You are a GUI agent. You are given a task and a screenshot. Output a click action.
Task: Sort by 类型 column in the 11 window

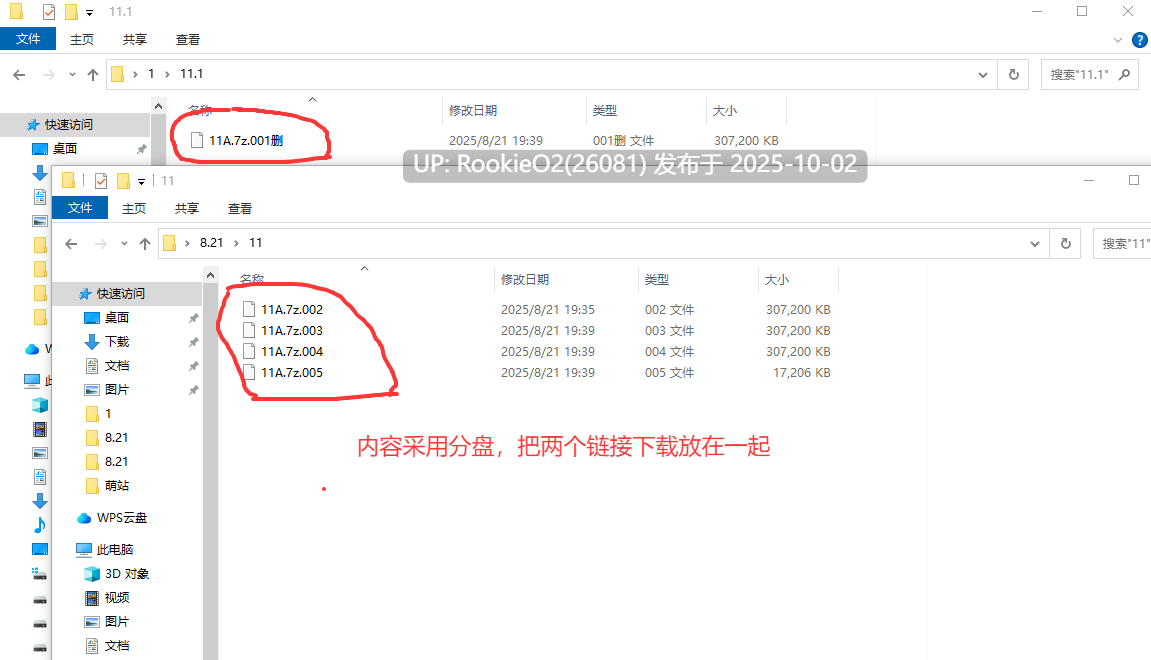[x=657, y=280]
